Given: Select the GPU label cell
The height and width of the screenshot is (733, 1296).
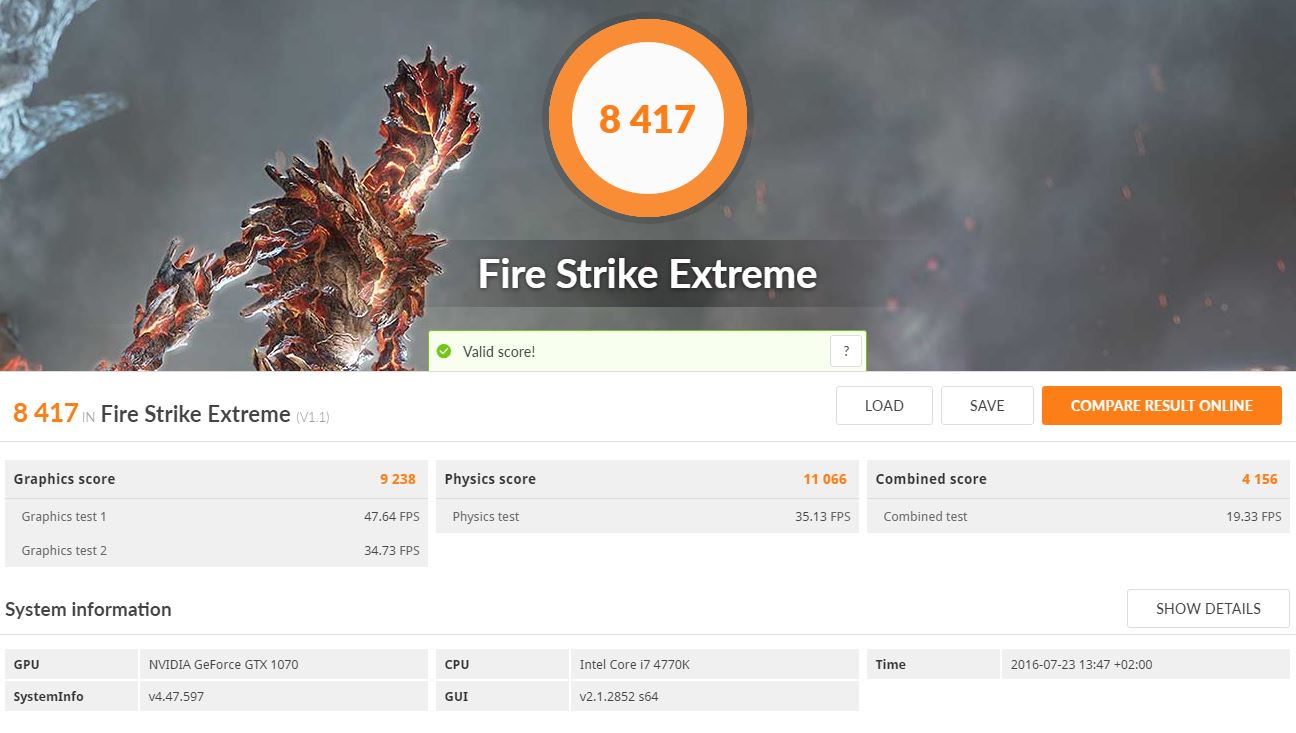Looking at the screenshot, I should (x=71, y=664).
